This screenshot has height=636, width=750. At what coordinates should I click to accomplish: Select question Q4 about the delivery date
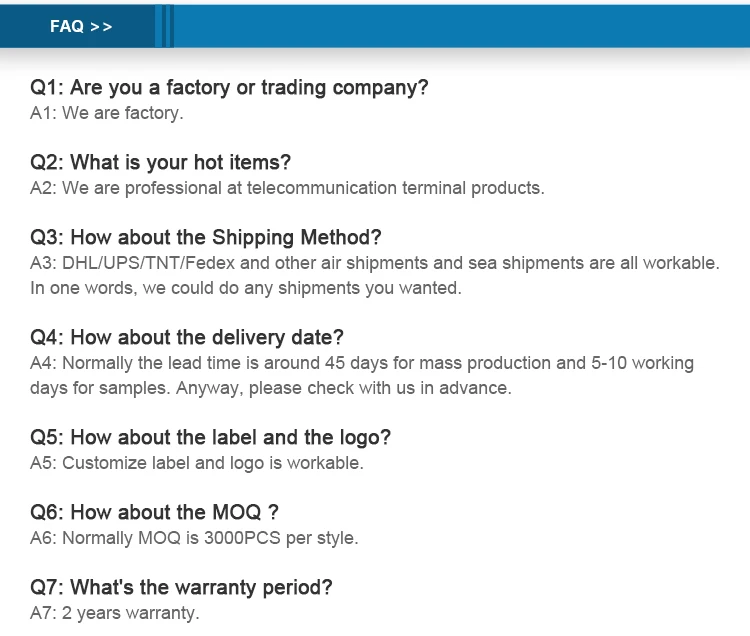(187, 337)
